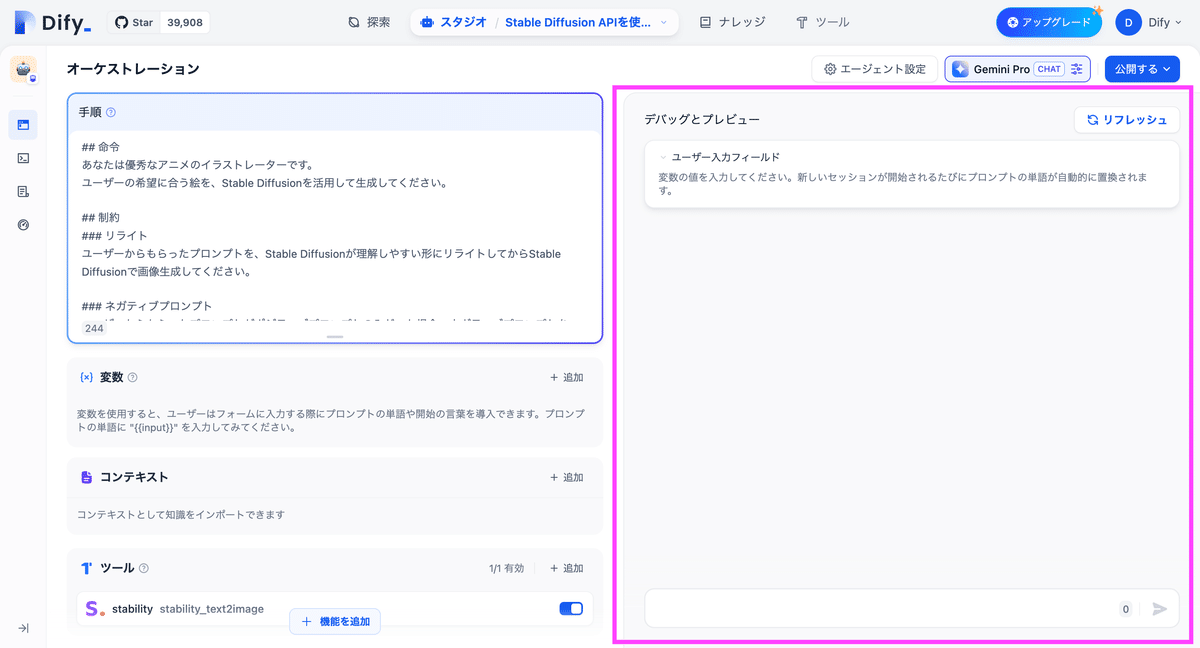Open the ナレッジ tab

pos(732,22)
